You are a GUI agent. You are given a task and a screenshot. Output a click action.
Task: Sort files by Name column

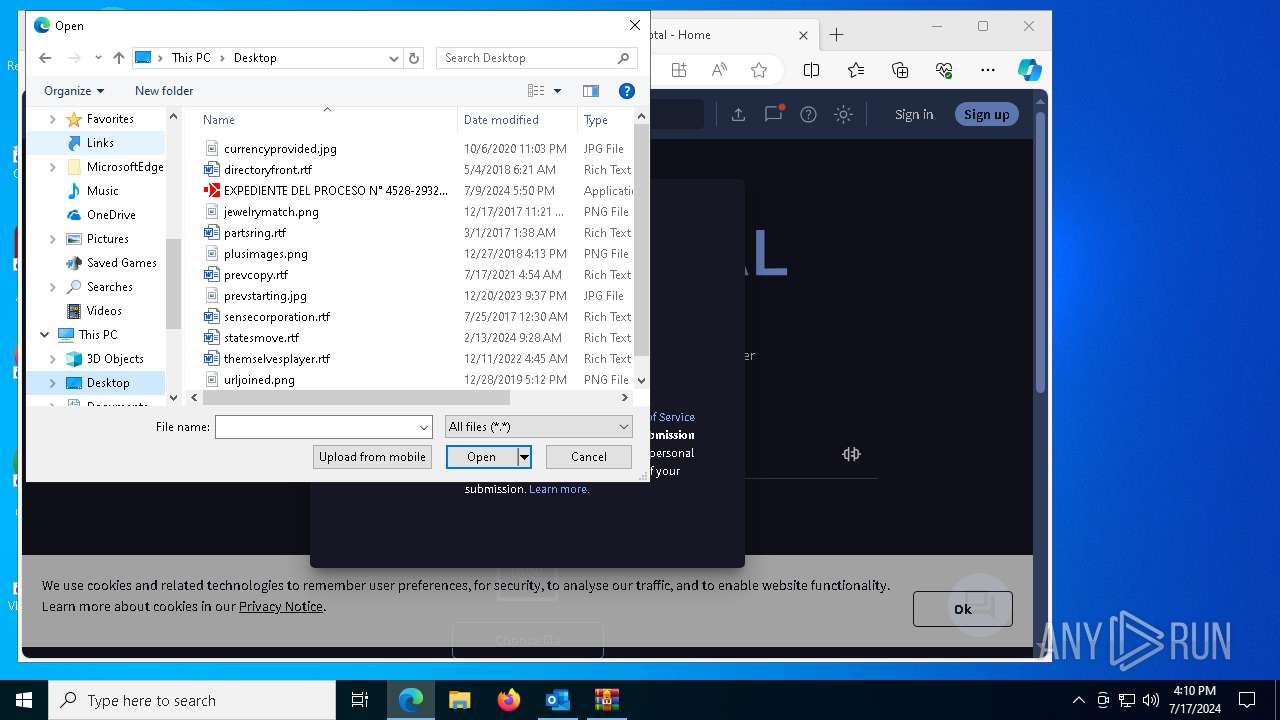point(219,120)
